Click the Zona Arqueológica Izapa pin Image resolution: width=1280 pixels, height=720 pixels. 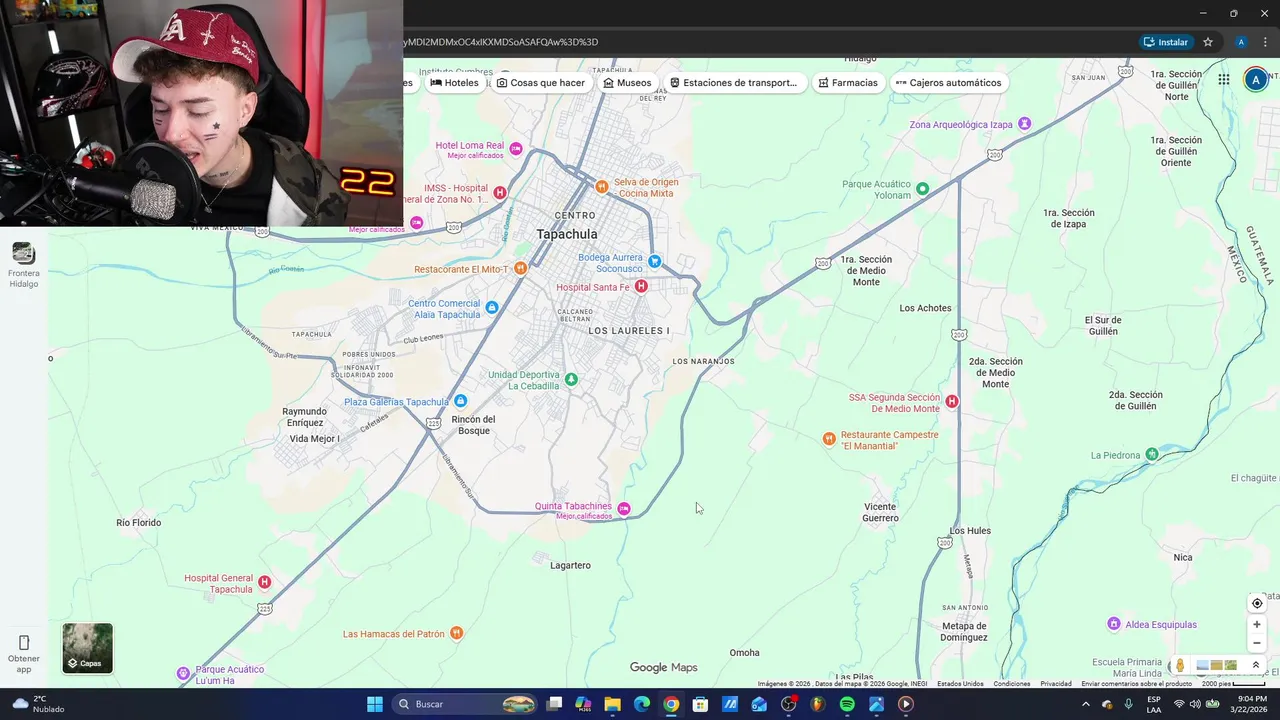1023,124
